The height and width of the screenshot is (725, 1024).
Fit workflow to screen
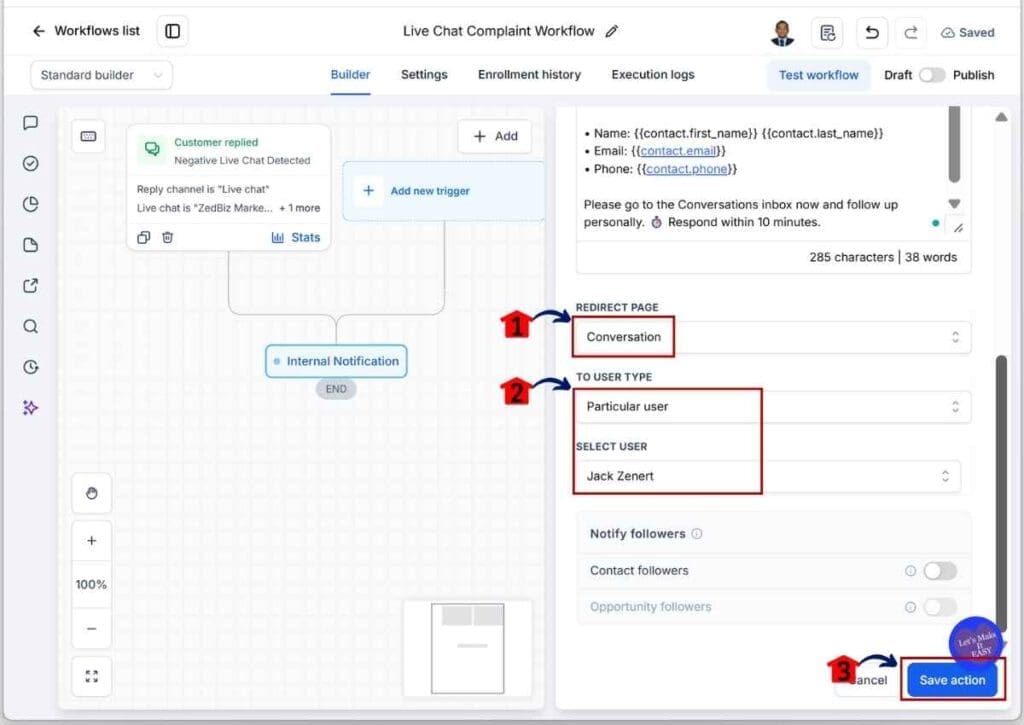click(91, 676)
